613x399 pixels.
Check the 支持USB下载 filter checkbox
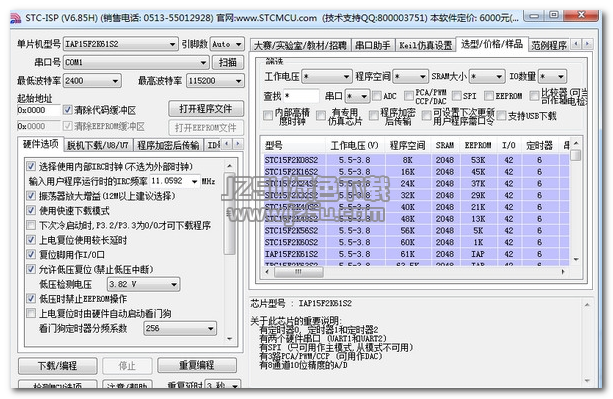(502, 115)
